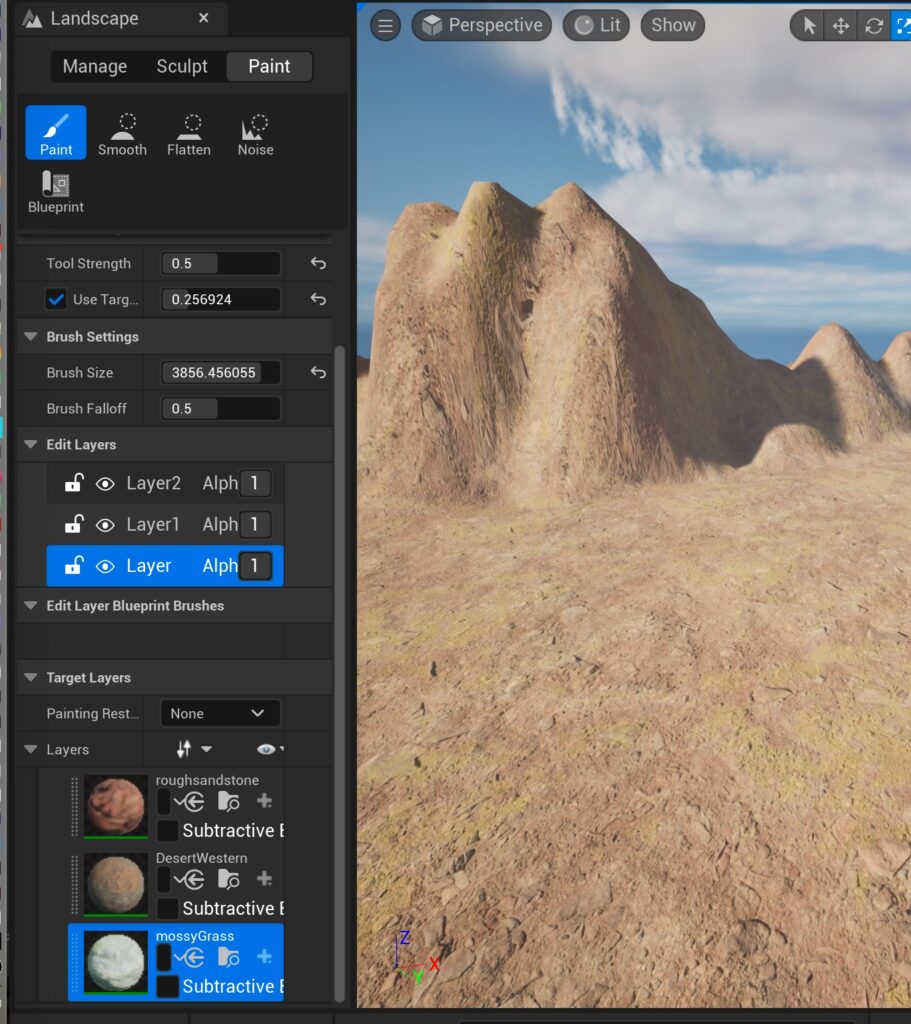Select the Flatten landscape tool

tap(189, 134)
